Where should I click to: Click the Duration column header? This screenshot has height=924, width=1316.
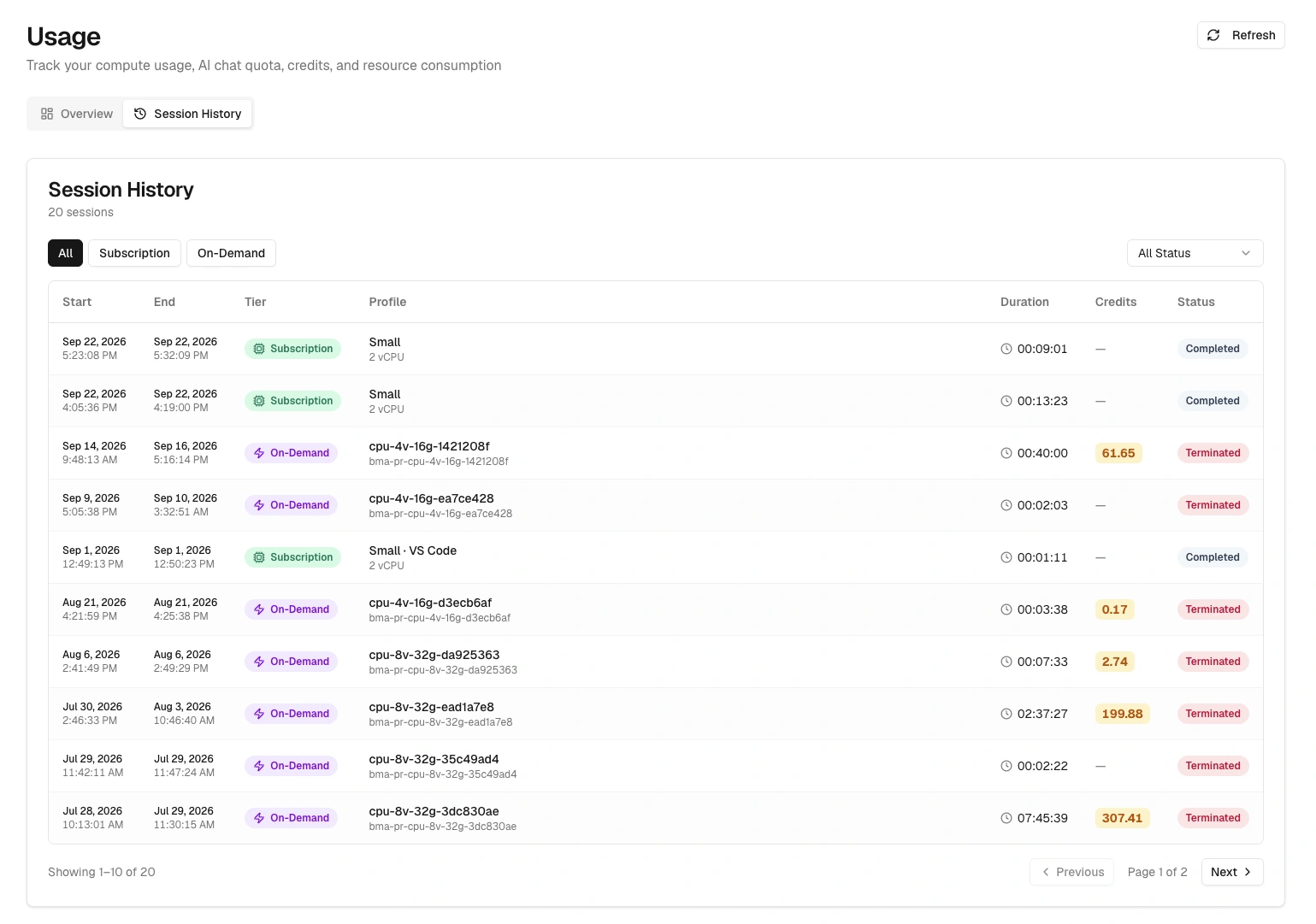(1024, 302)
